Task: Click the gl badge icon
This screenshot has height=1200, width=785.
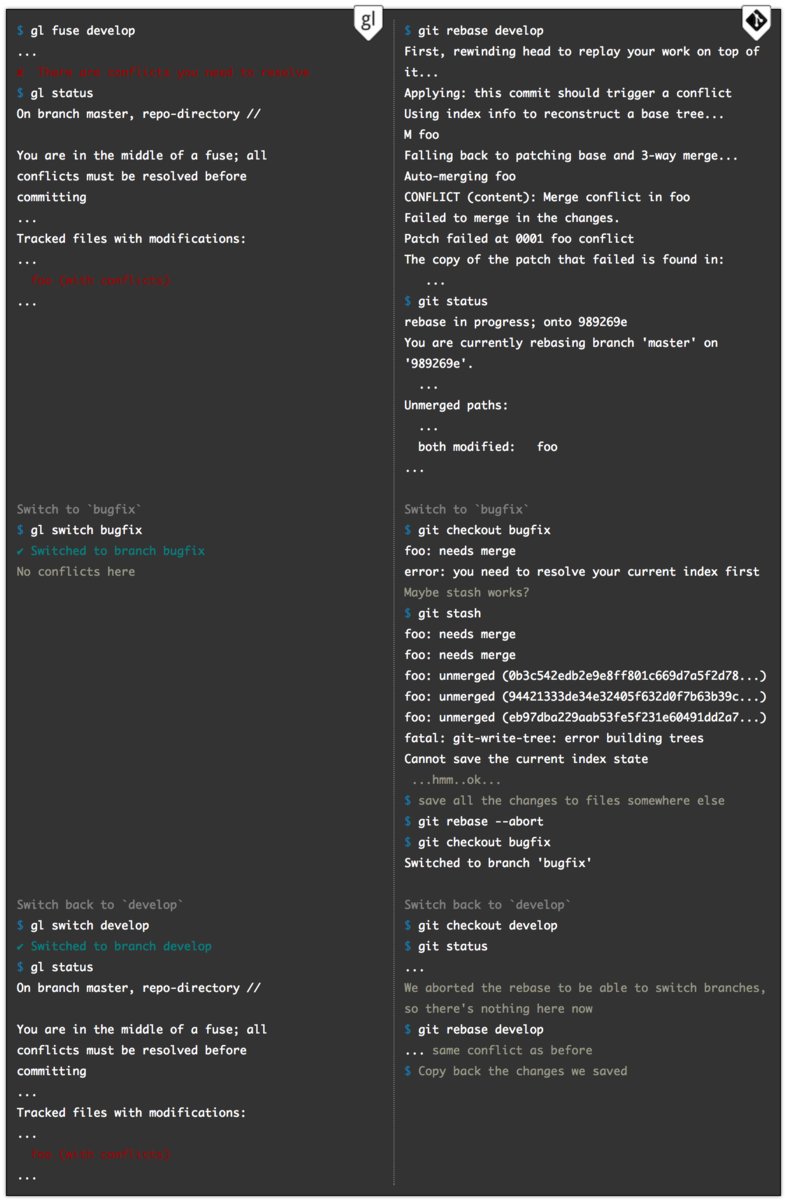Action: point(368,23)
